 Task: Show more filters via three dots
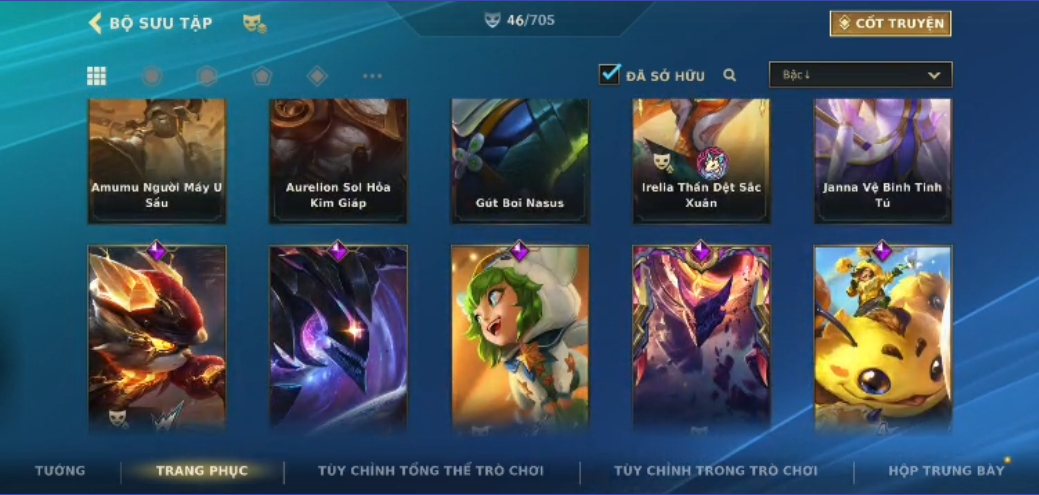pyautogui.click(x=372, y=76)
